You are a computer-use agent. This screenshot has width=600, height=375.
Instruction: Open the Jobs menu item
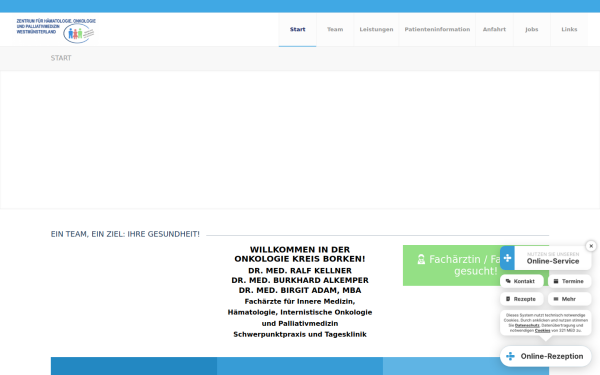532,29
